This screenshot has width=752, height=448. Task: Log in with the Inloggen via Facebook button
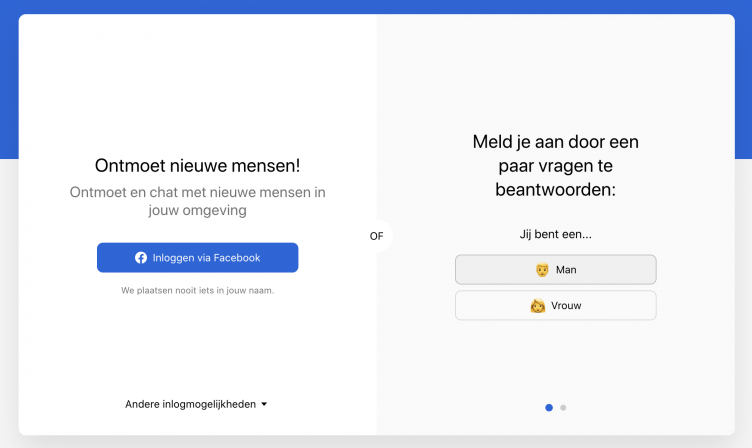tap(197, 258)
